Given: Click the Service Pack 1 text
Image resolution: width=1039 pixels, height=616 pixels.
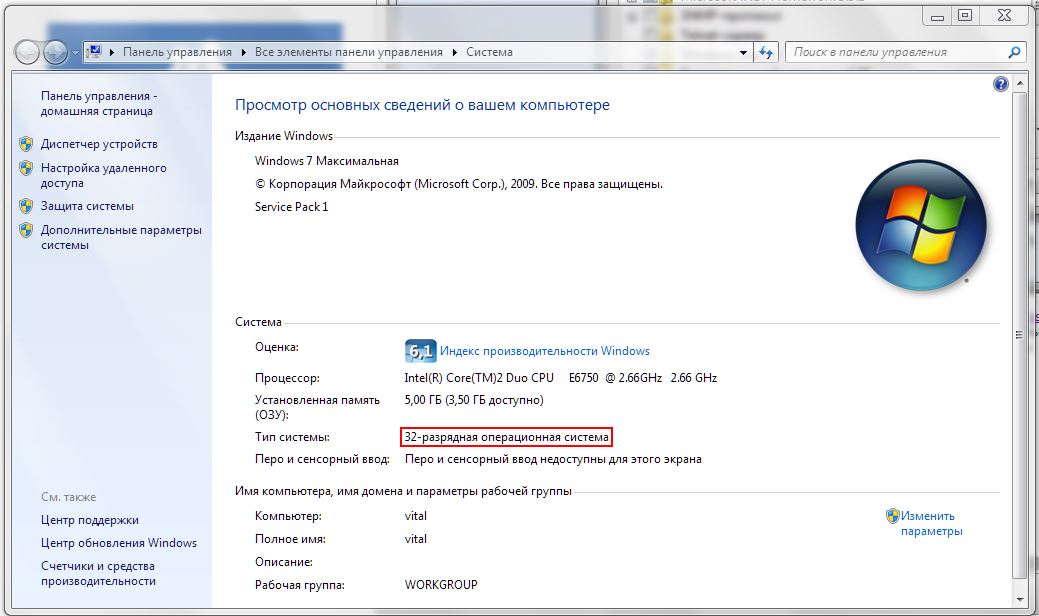Looking at the screenshot, I should (292, 207).
